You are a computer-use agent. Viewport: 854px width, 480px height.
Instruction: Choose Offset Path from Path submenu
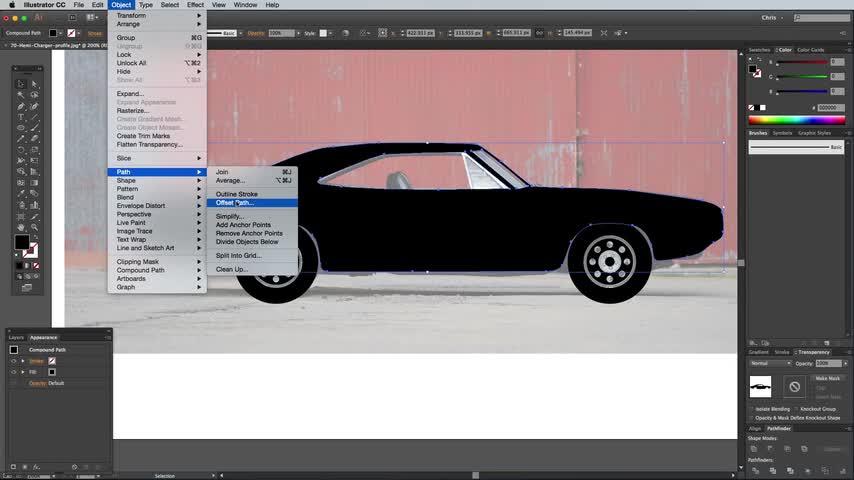[x=235, y=203]
